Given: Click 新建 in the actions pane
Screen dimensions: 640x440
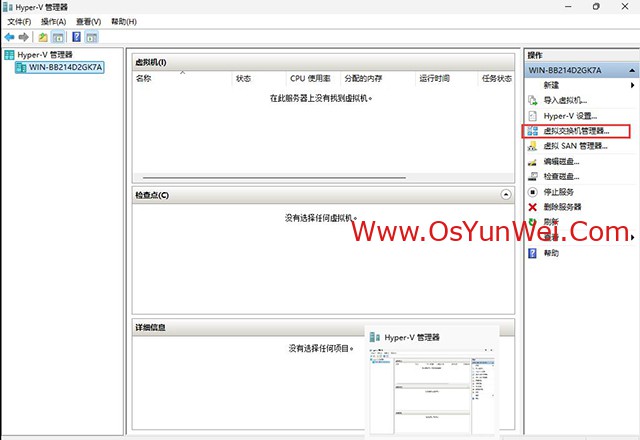Looking at the screenshot, I should 551,85.
